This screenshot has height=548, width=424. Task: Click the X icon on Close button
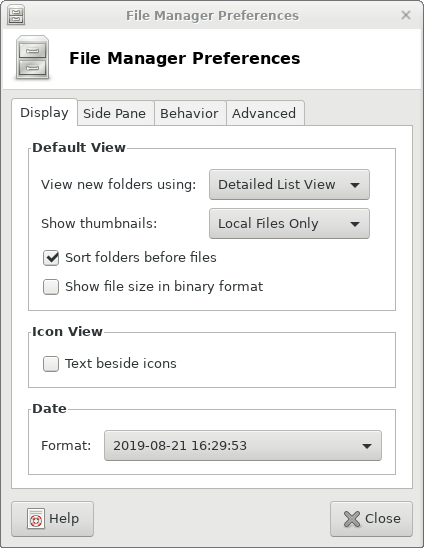[352, 519]
